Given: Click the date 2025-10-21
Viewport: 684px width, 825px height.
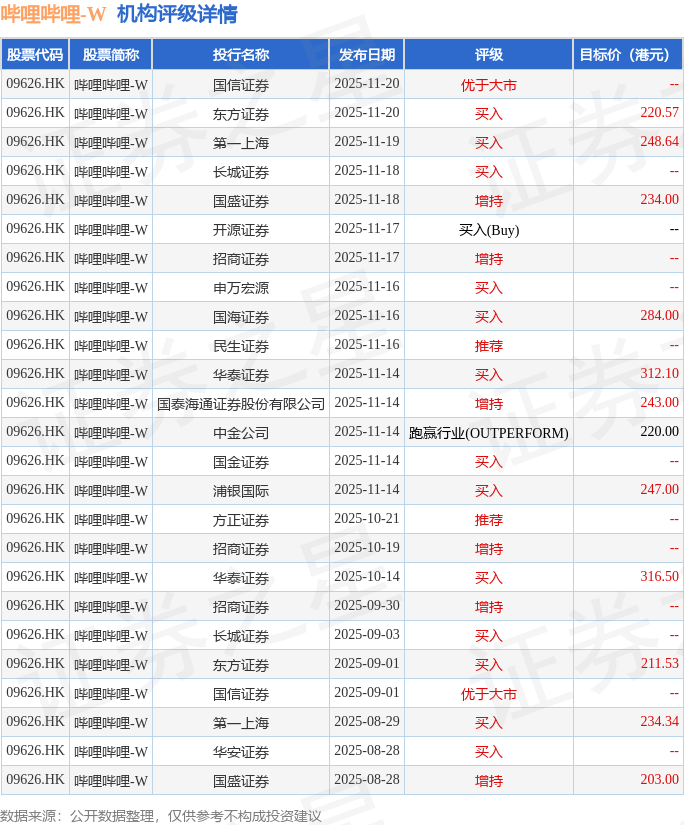Looking at the screenshot, I should point(367,518).
